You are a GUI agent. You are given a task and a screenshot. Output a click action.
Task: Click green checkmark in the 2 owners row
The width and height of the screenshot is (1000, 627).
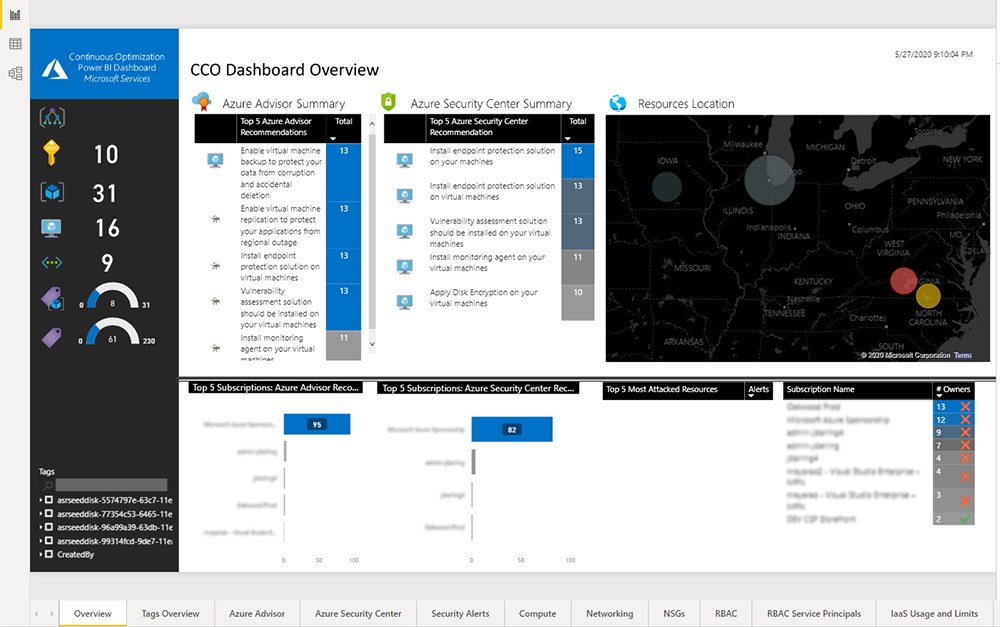pyautogui.click(x=966, y=519)
